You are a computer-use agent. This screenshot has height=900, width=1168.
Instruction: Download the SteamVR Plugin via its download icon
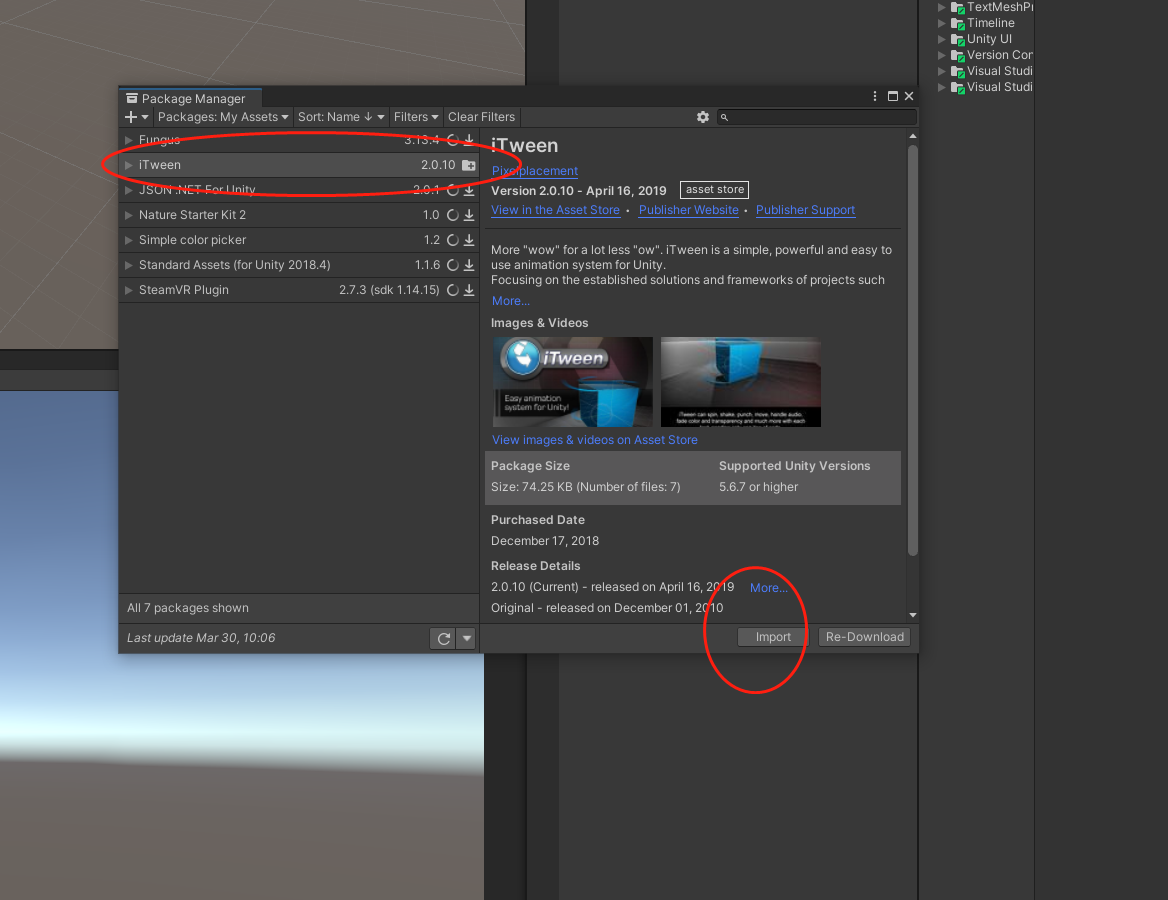pos(467,289)
